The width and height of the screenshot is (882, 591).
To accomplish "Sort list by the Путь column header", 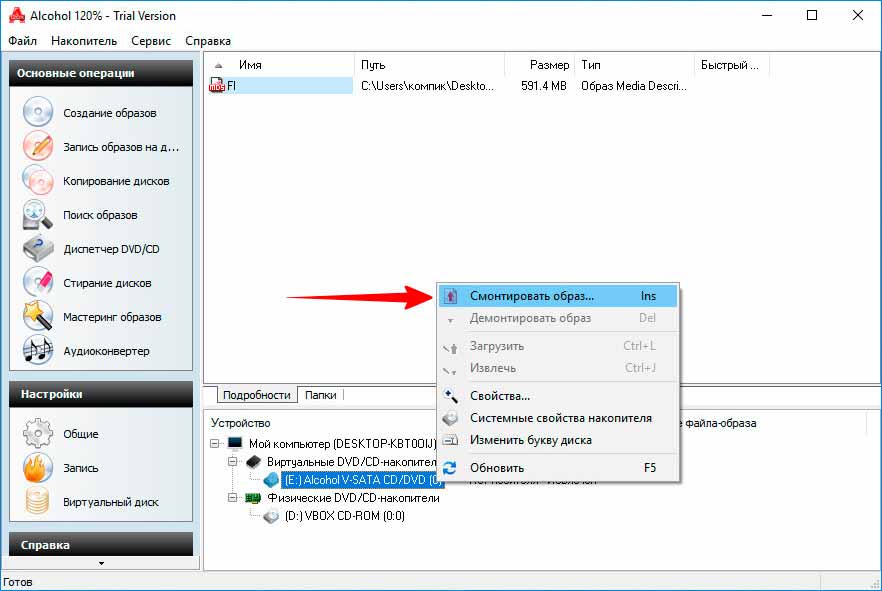I will pos(429,65).
